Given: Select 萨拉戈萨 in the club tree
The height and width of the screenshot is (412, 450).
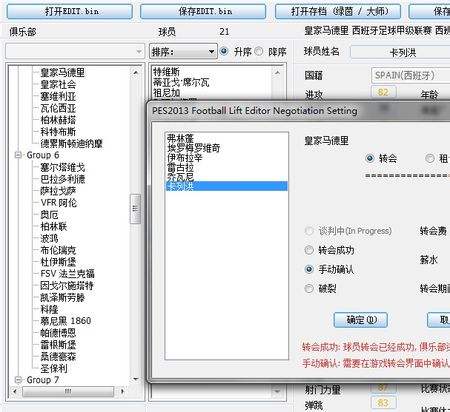Looking at the screenshot, I should coord(58,191).
